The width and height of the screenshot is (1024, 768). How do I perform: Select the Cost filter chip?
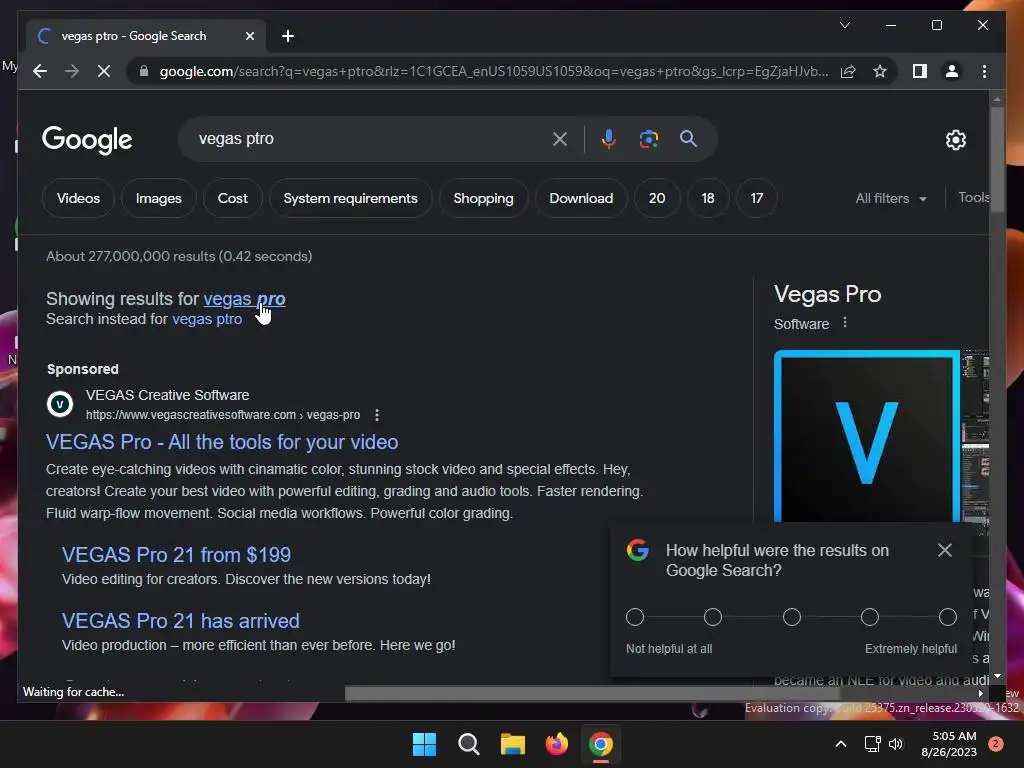click(x=232, y=199)
